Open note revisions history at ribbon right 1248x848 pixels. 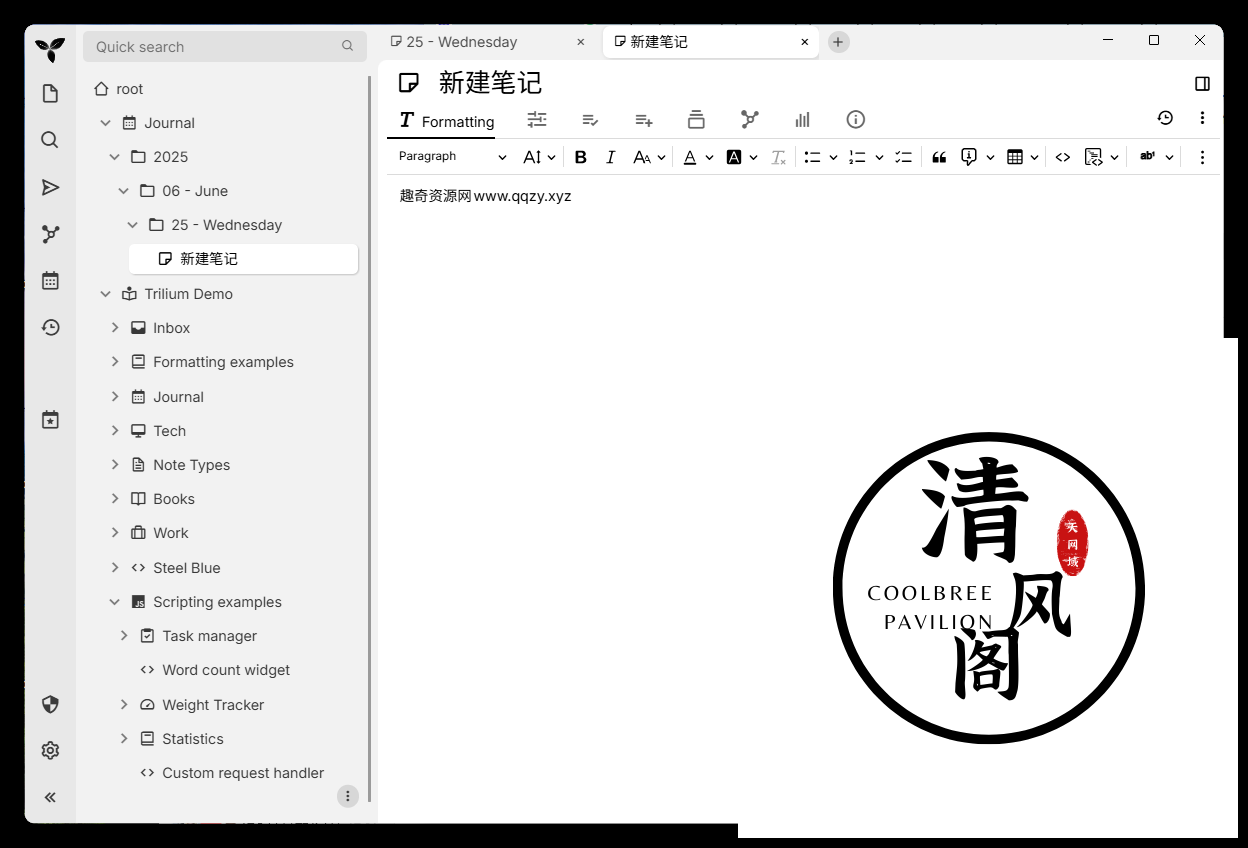point(1165,118)
